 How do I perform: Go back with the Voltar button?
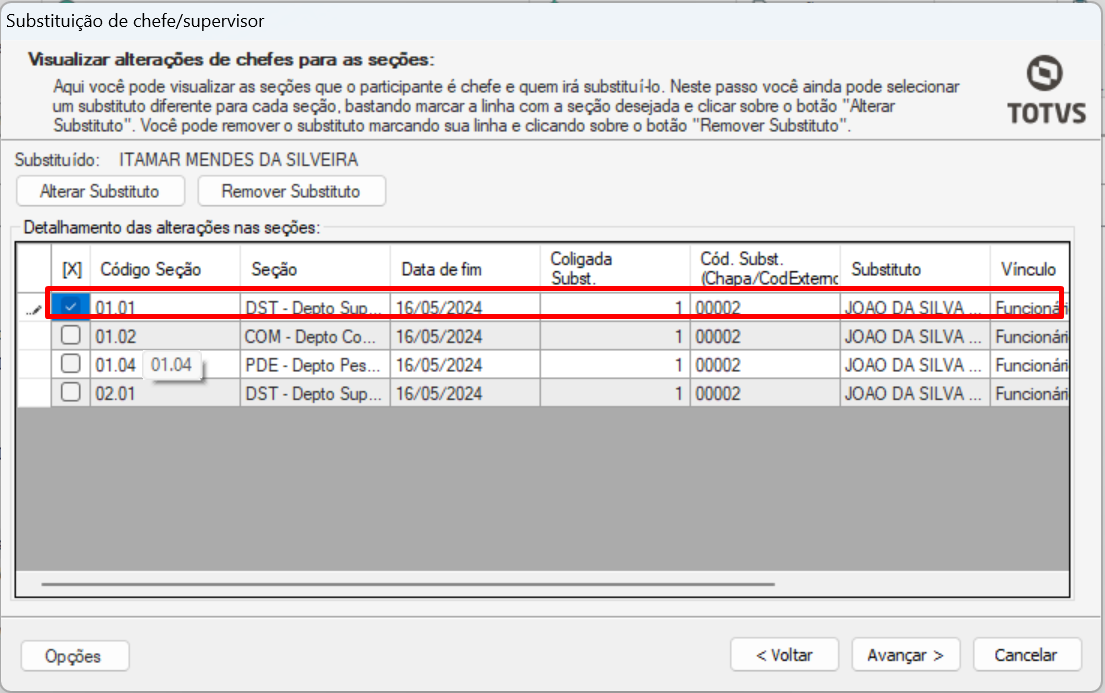click(784, 655)
